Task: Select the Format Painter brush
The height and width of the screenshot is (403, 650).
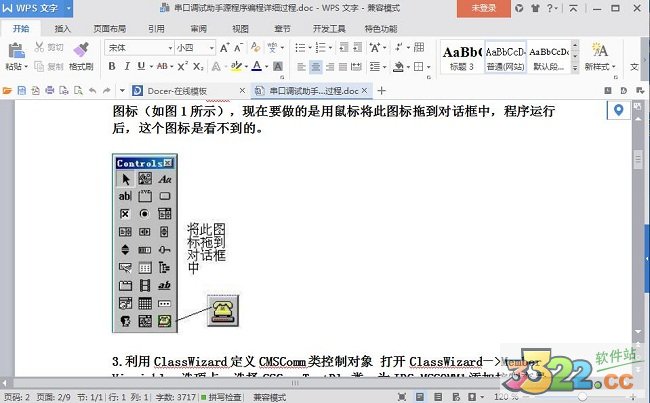Action: click(x=81, y=50)
